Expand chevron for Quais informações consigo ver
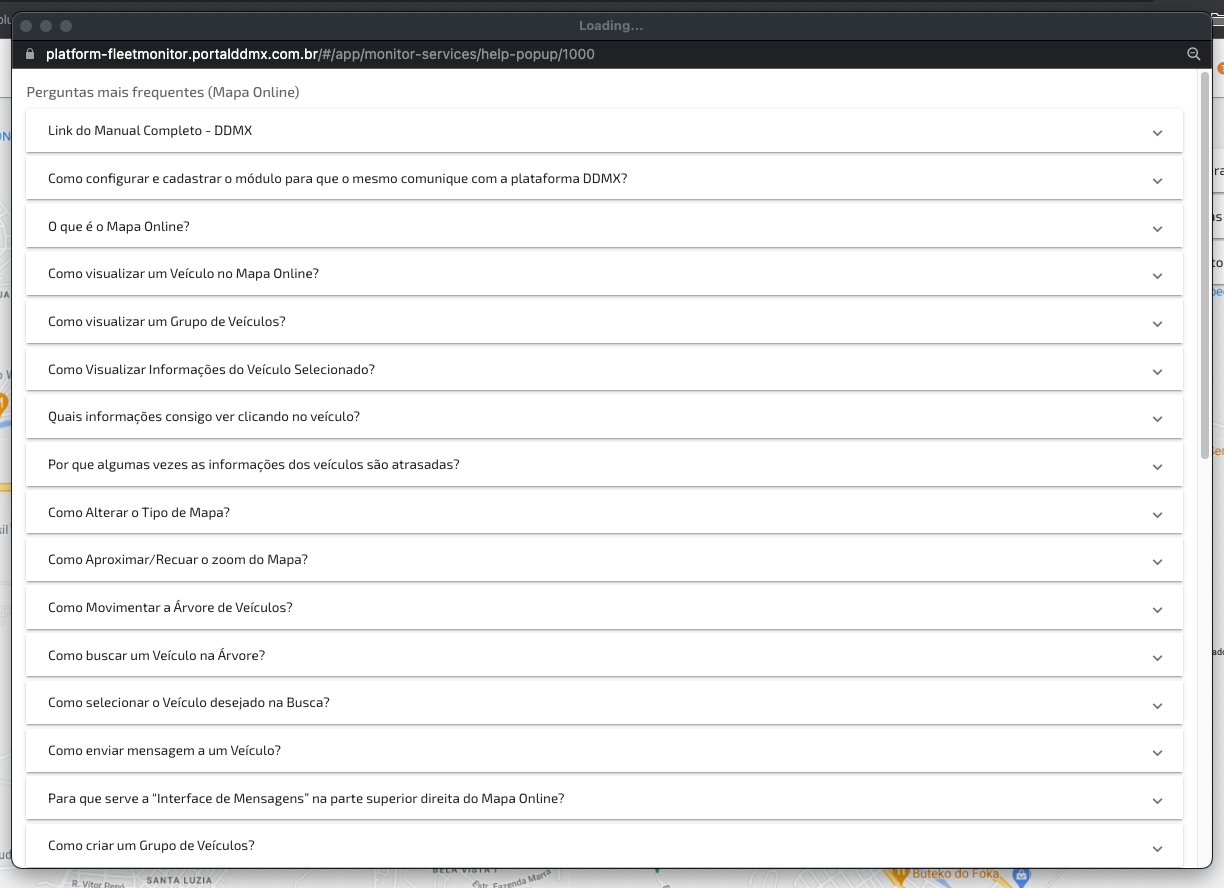1224x888 pixels. pyautogui.click(x=1157, y=419)
